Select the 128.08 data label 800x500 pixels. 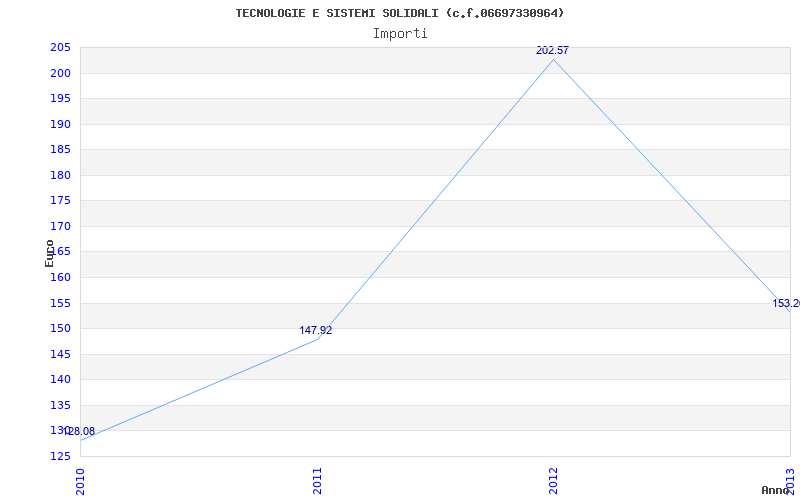click(79, 432)
